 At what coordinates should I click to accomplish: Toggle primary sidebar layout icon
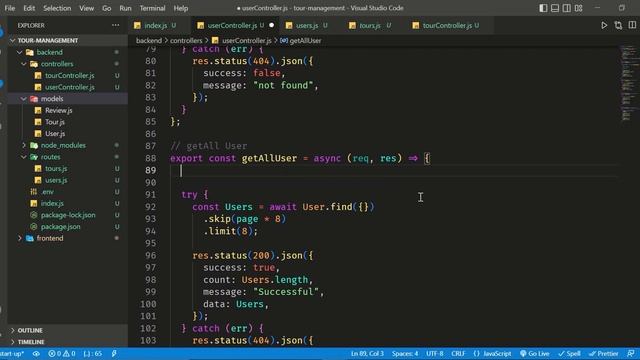[543, 8]
